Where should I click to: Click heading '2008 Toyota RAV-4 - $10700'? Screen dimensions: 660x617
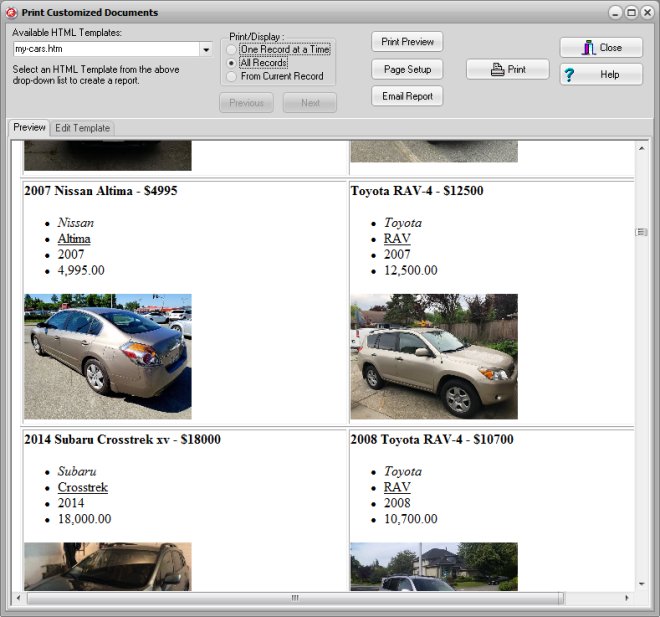432,439
